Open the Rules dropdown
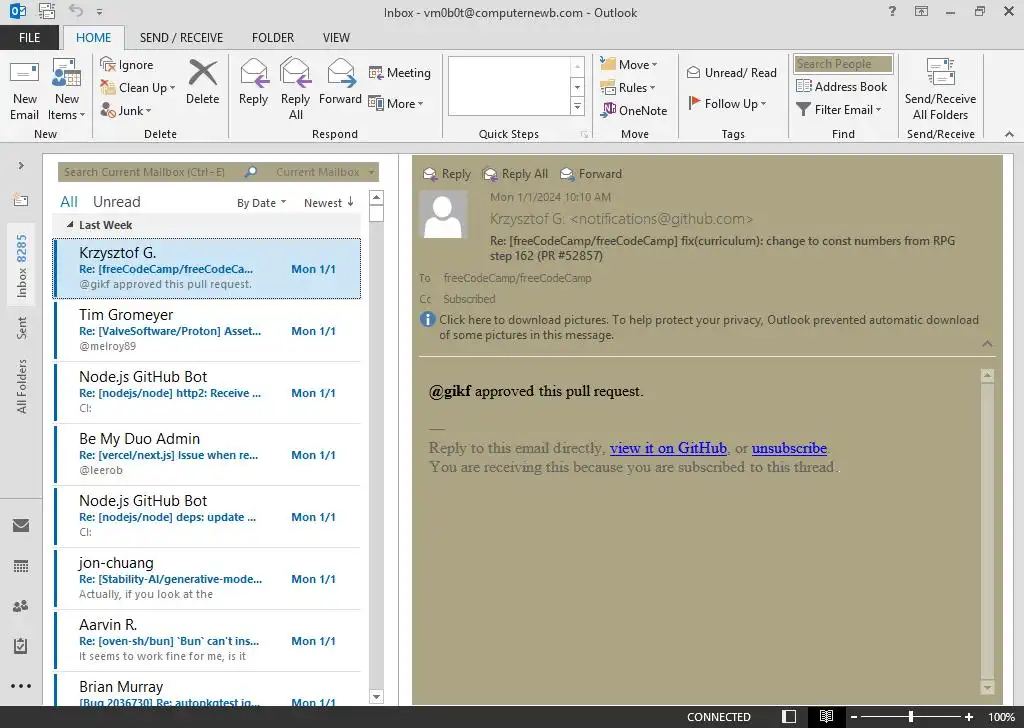This screenshot has width=1024, height=728. (x=628, y=87)
